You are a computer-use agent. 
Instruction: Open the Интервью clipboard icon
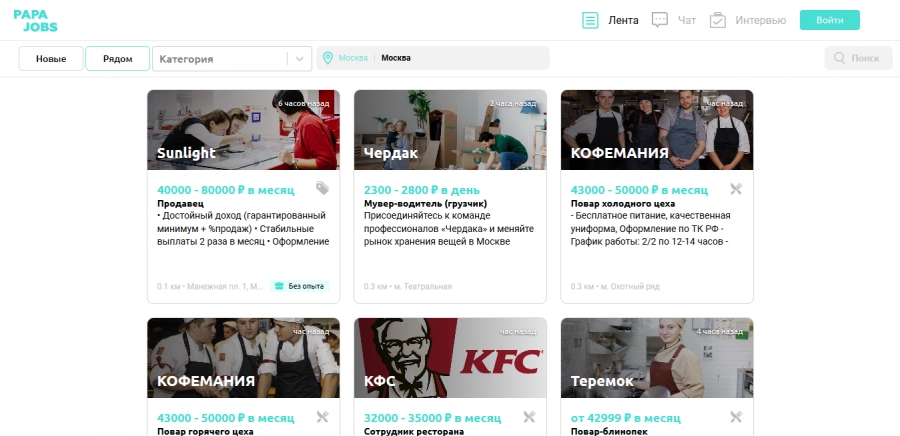[717, 20]
